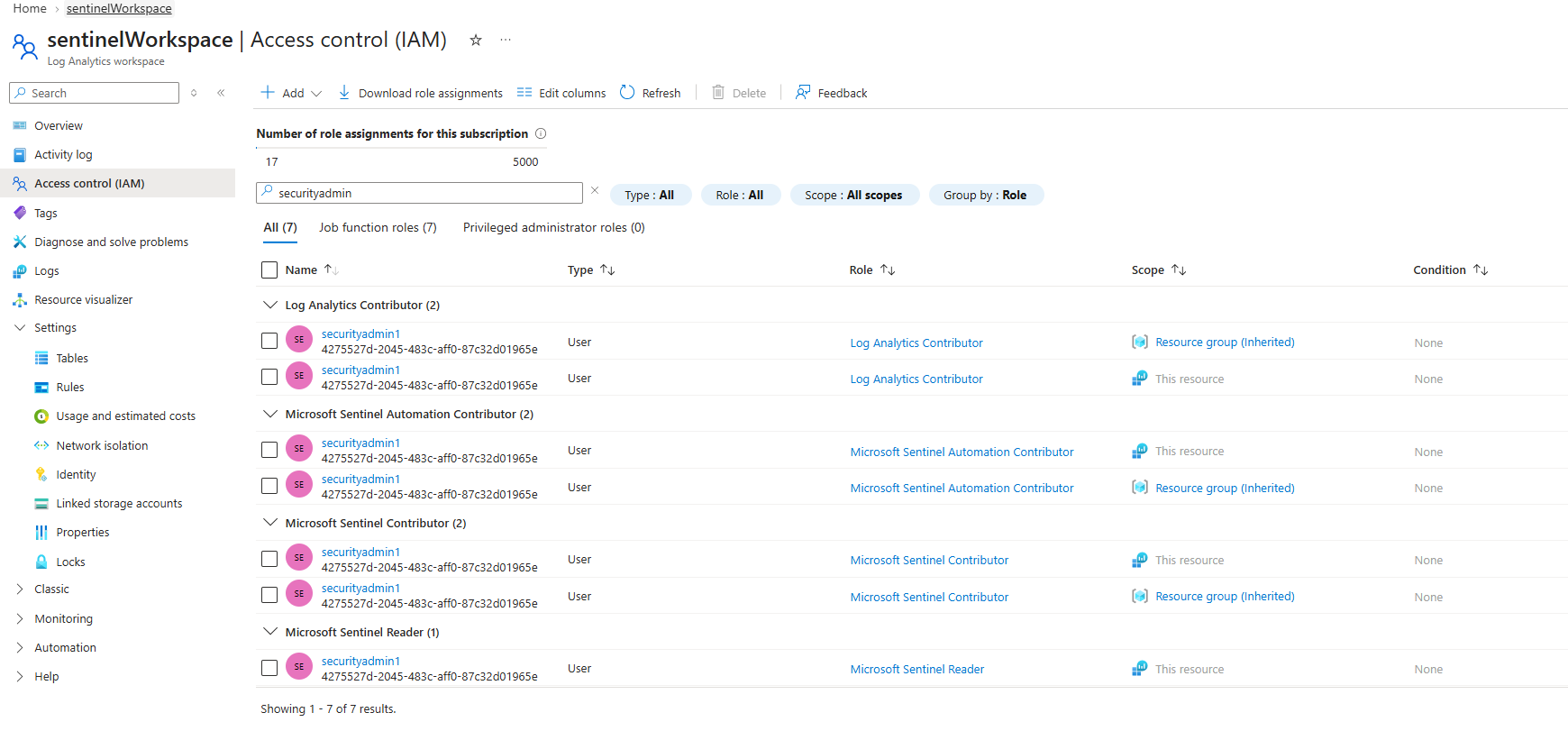This screenshot has height=731, width=1568.
Task: Open sentinelWorkspace breadcrumb link
Action: click(x=119, y=8)
